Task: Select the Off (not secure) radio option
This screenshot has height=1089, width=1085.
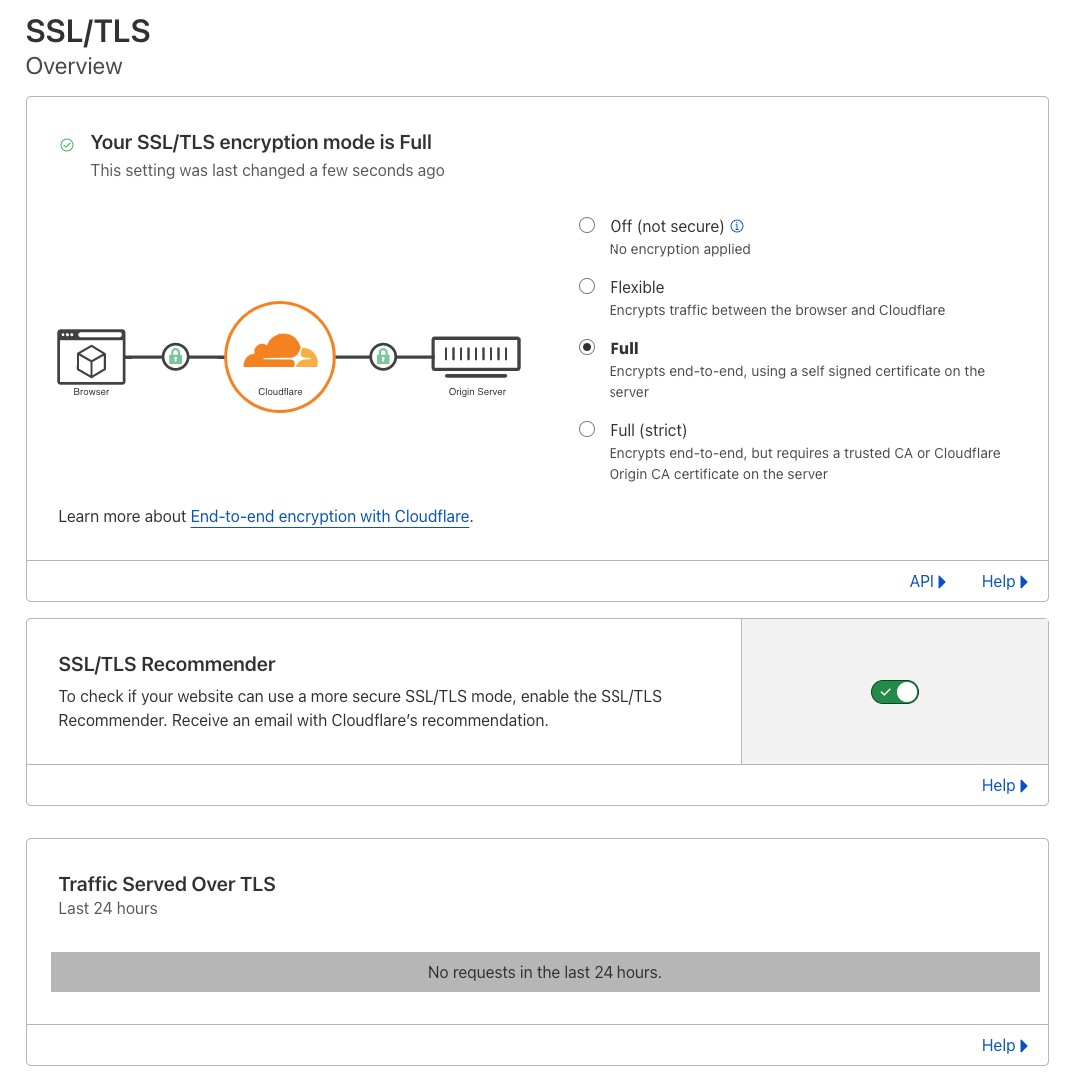Action: (587, 225)
